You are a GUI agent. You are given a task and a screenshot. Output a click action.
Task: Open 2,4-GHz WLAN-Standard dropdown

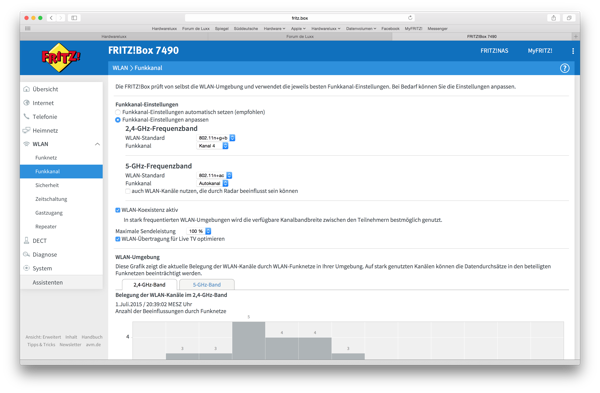pos(216,138)
